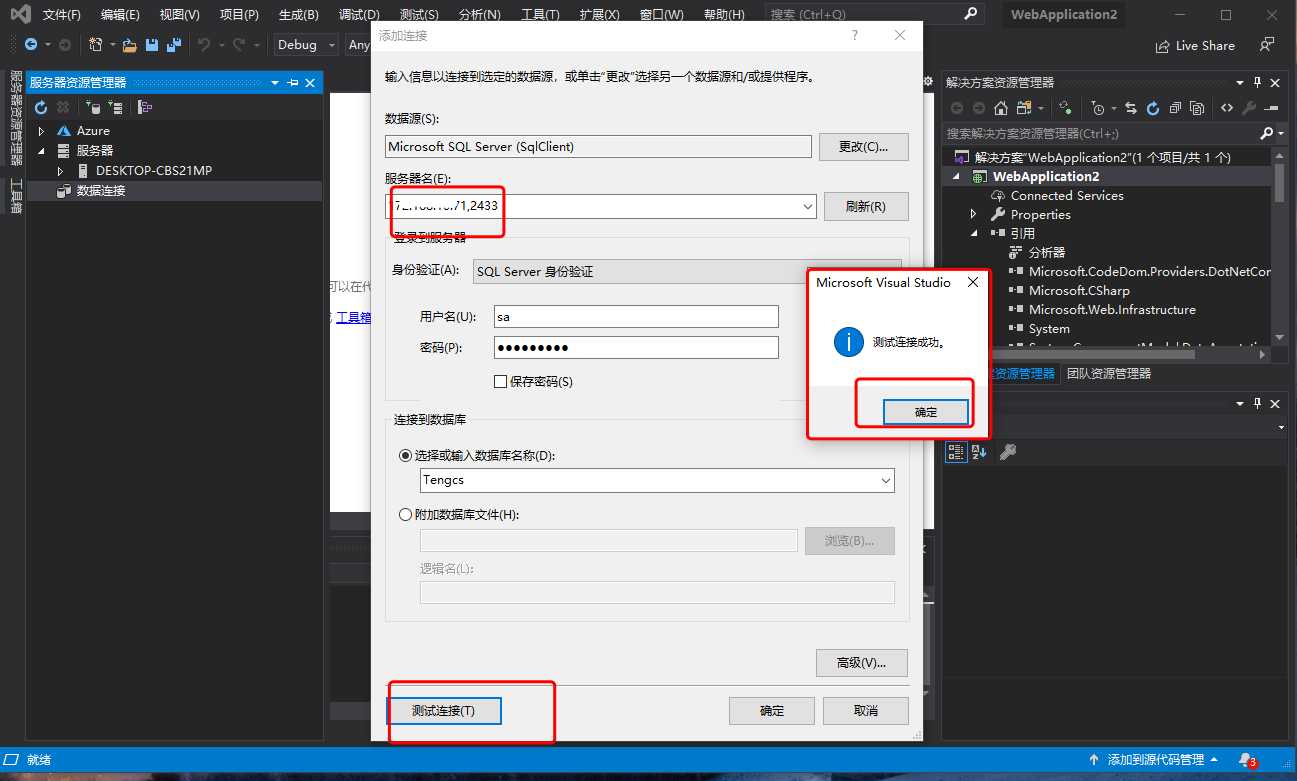Click the 测试连接(T) button

click(443, 711)
